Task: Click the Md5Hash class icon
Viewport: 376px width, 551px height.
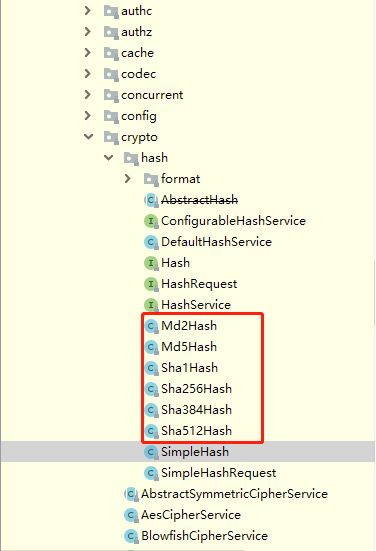Action: [x=151, y=347]
